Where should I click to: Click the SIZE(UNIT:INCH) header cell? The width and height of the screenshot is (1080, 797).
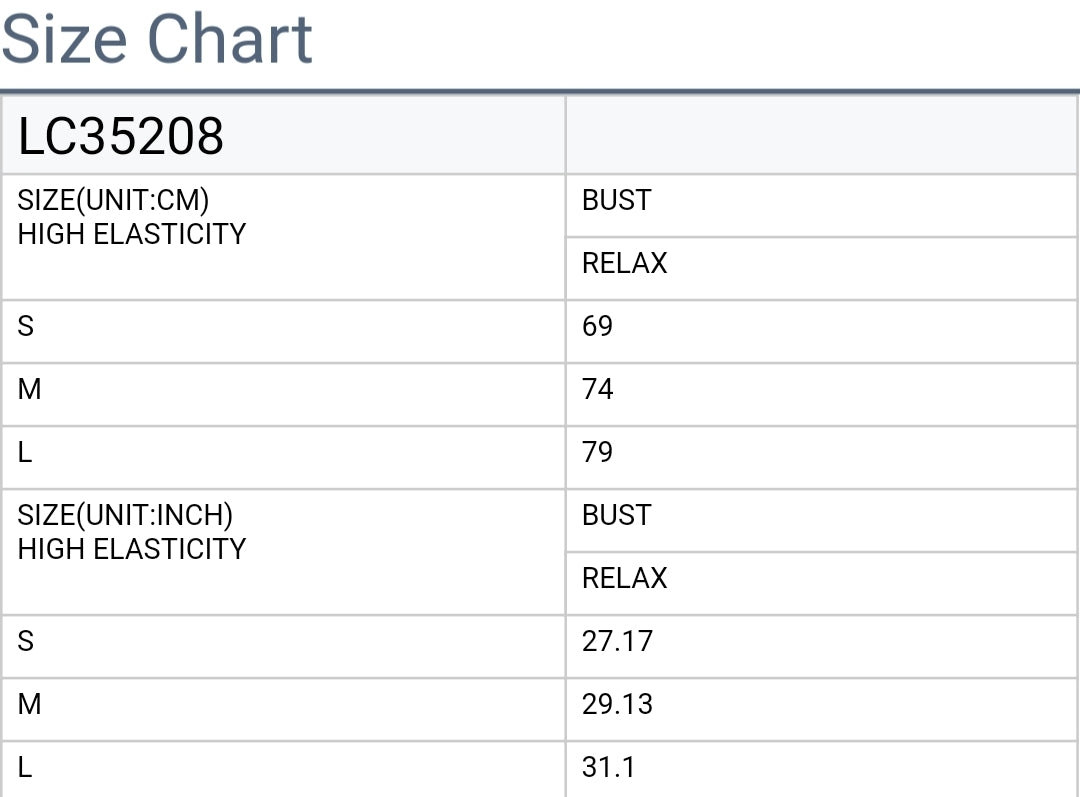tap(284, 552)
